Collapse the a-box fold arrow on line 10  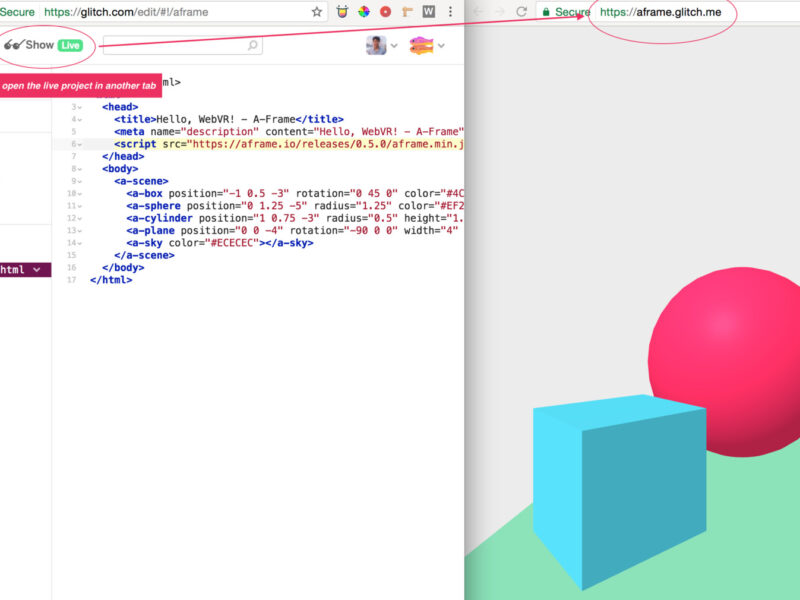tap(80, 194)
